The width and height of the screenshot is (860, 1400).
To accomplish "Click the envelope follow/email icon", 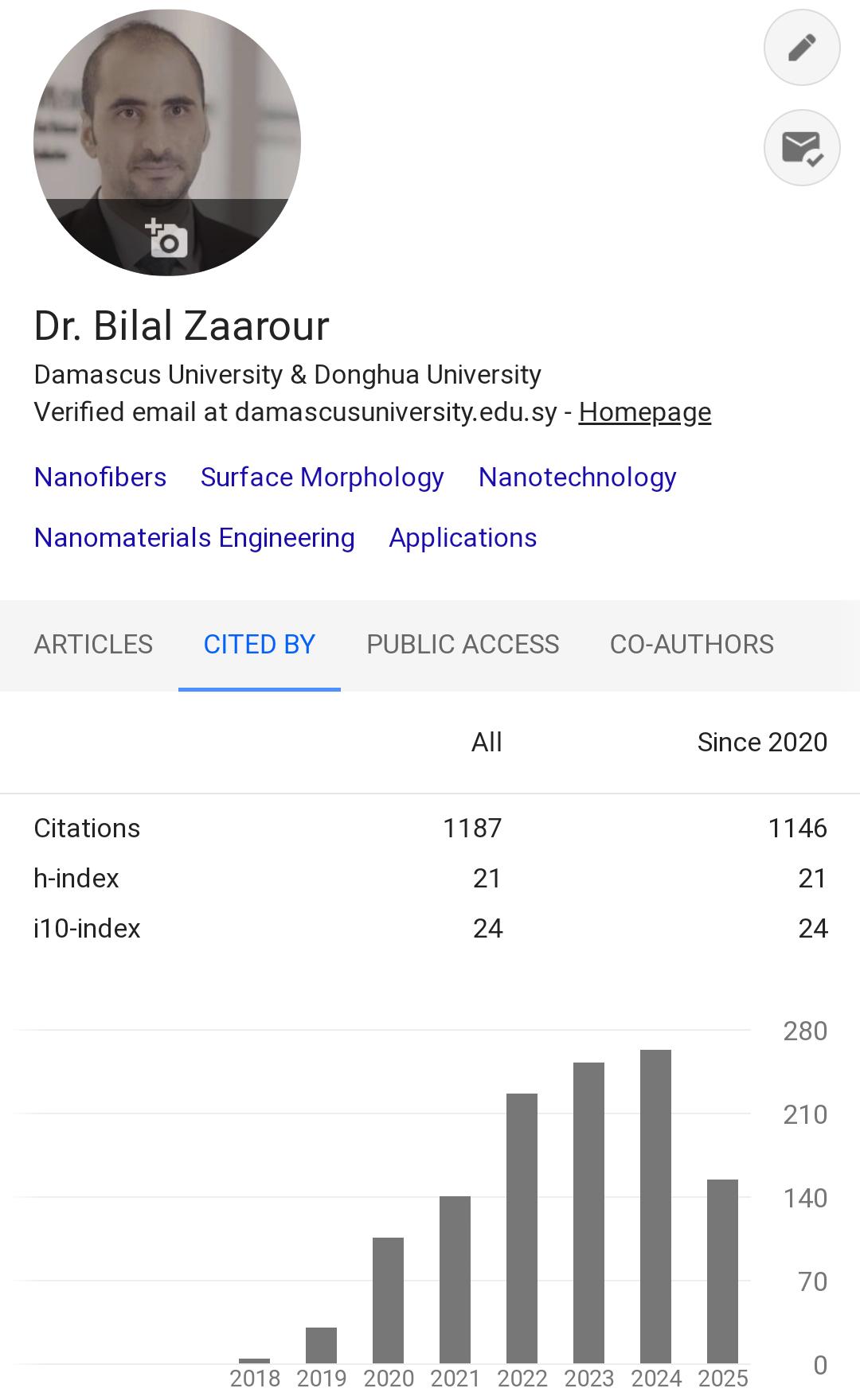I will 801,148.
